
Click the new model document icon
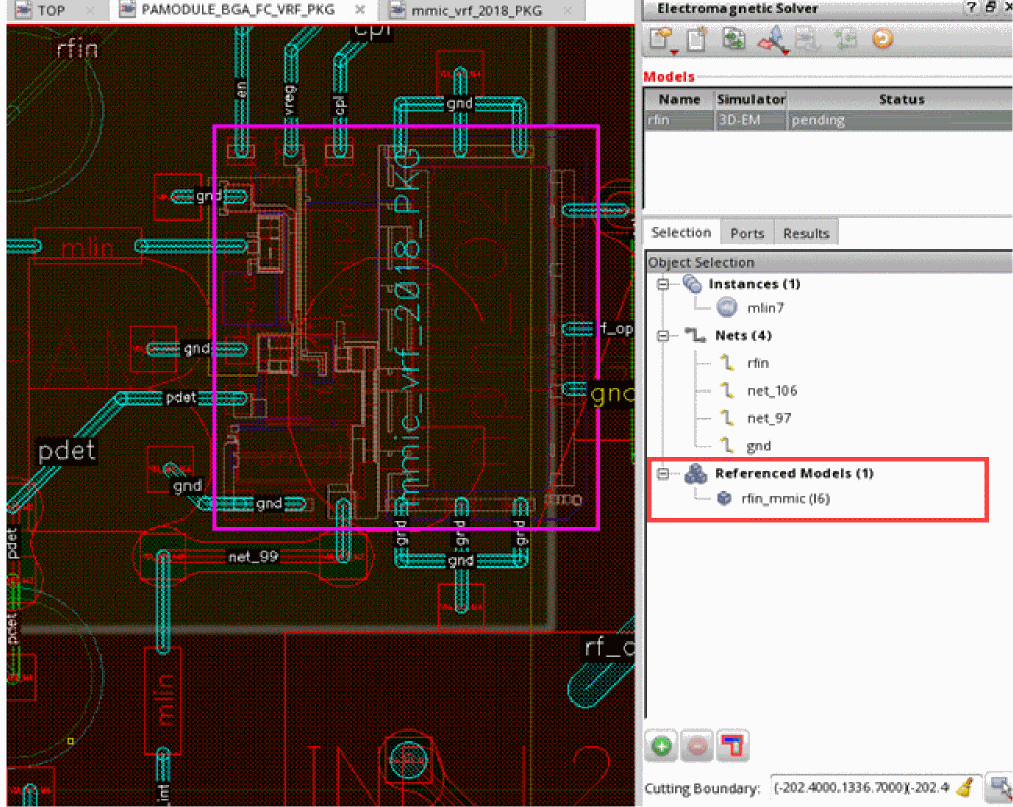point(697,40)
